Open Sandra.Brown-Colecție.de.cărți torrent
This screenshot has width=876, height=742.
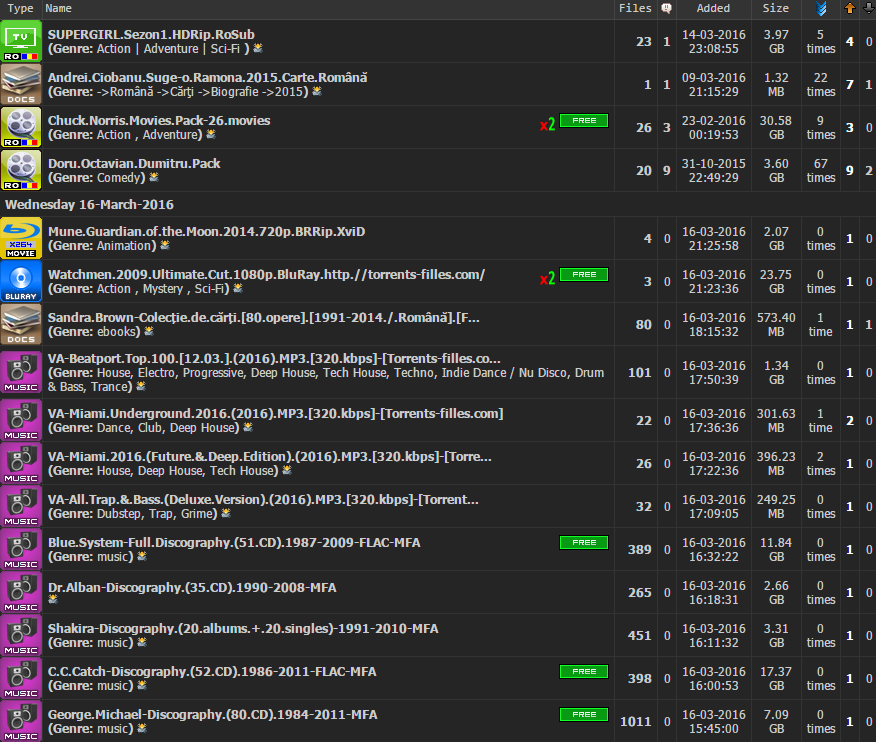[264, 318]
